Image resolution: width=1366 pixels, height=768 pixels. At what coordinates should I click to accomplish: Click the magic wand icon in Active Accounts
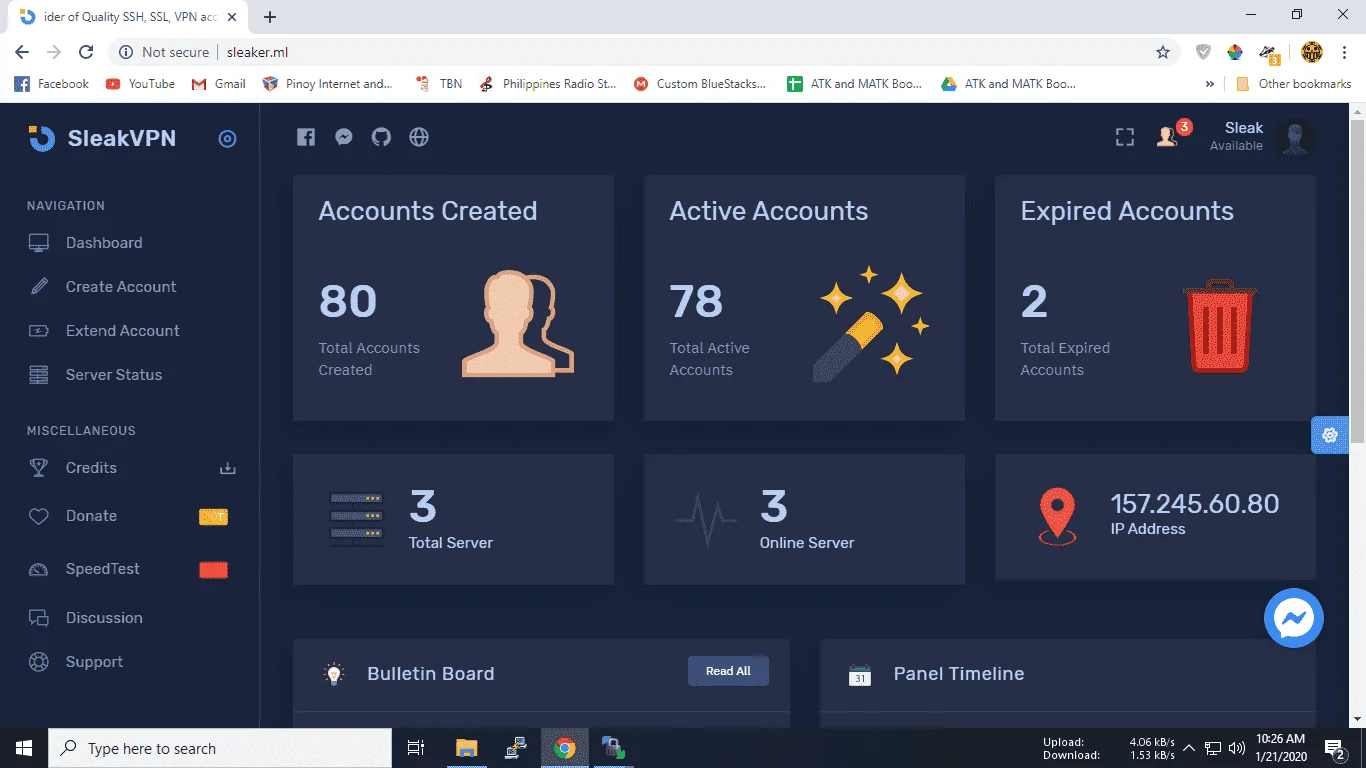(x=870, y=323)
